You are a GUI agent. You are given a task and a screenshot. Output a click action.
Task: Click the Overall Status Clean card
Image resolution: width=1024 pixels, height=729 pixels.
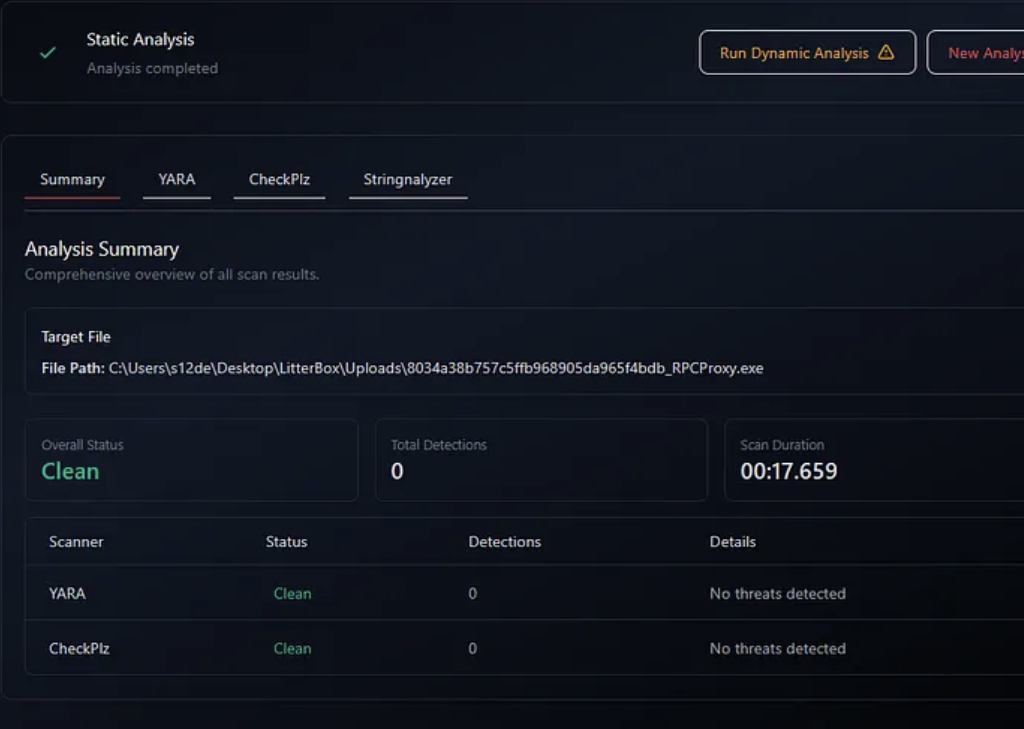point(191,460)
